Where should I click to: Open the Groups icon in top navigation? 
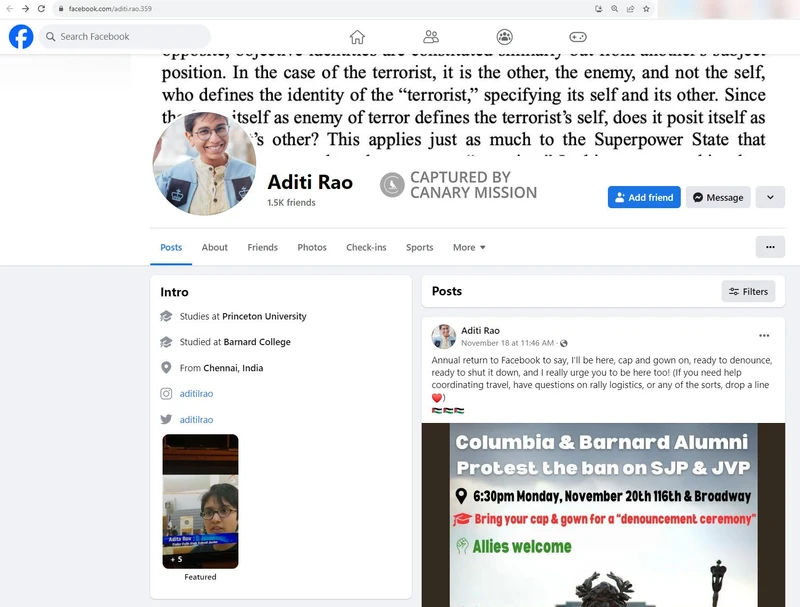click(504, 37)
